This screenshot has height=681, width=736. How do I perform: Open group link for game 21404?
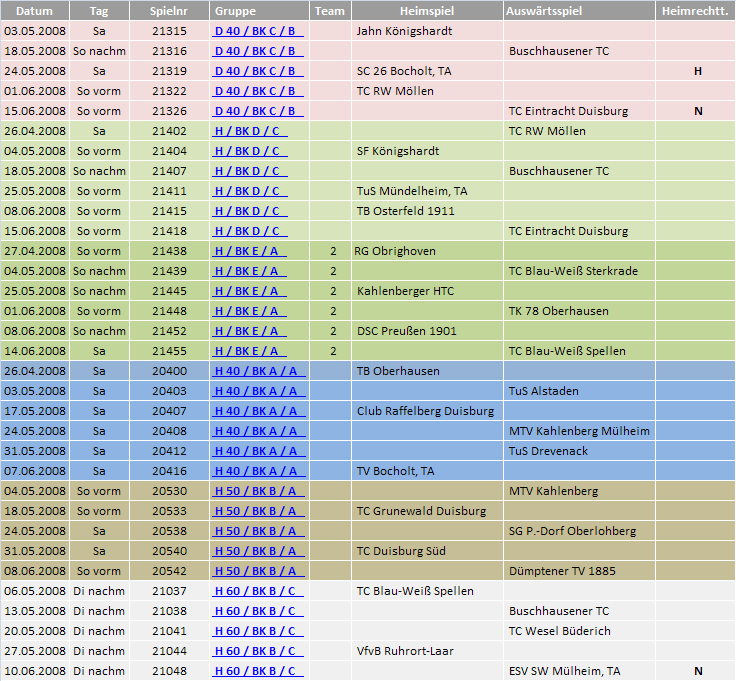251,151
